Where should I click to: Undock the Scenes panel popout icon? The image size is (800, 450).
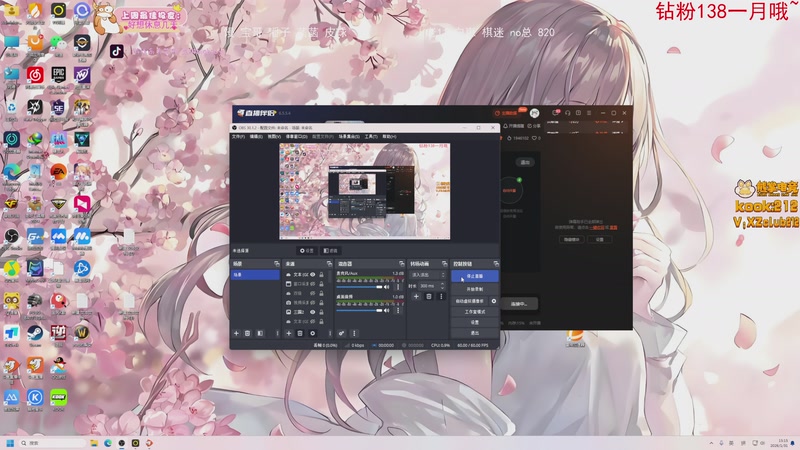point(277,264)
